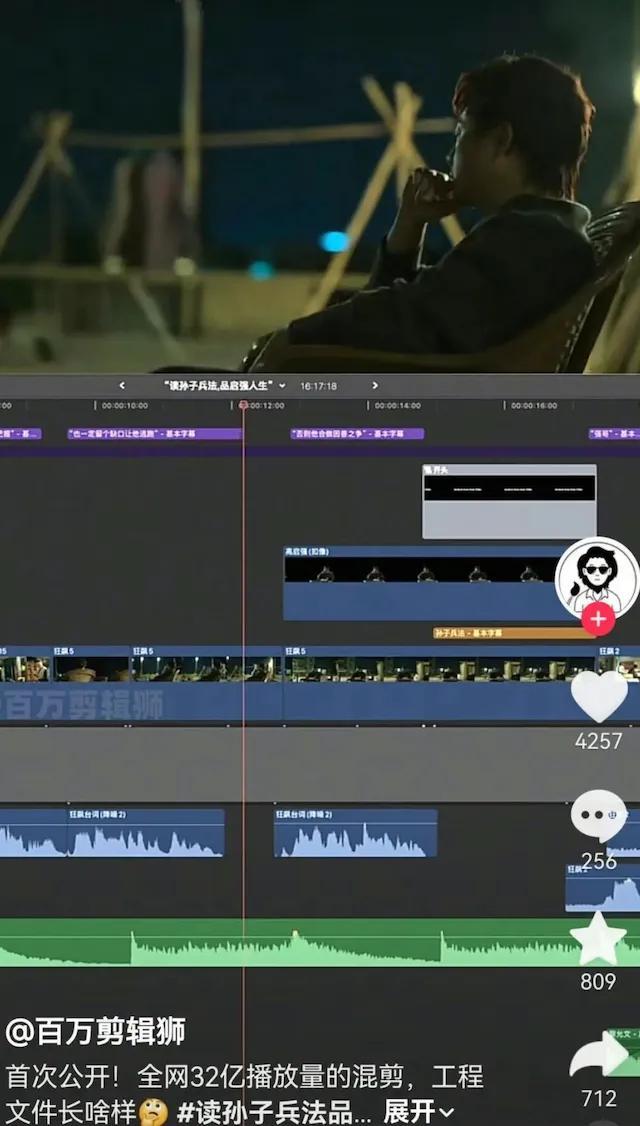640x1126 pixels.
Task: Open comments via the speech bubble icon
Action: click(x=598, y=816)
